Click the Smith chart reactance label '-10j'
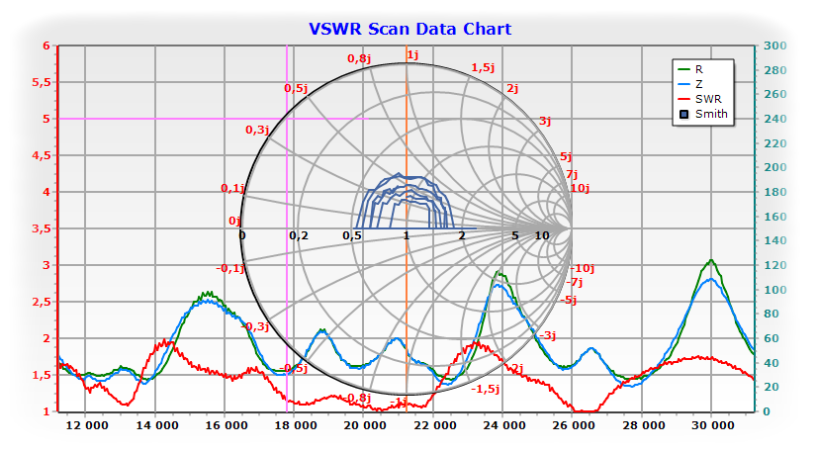 582,268
